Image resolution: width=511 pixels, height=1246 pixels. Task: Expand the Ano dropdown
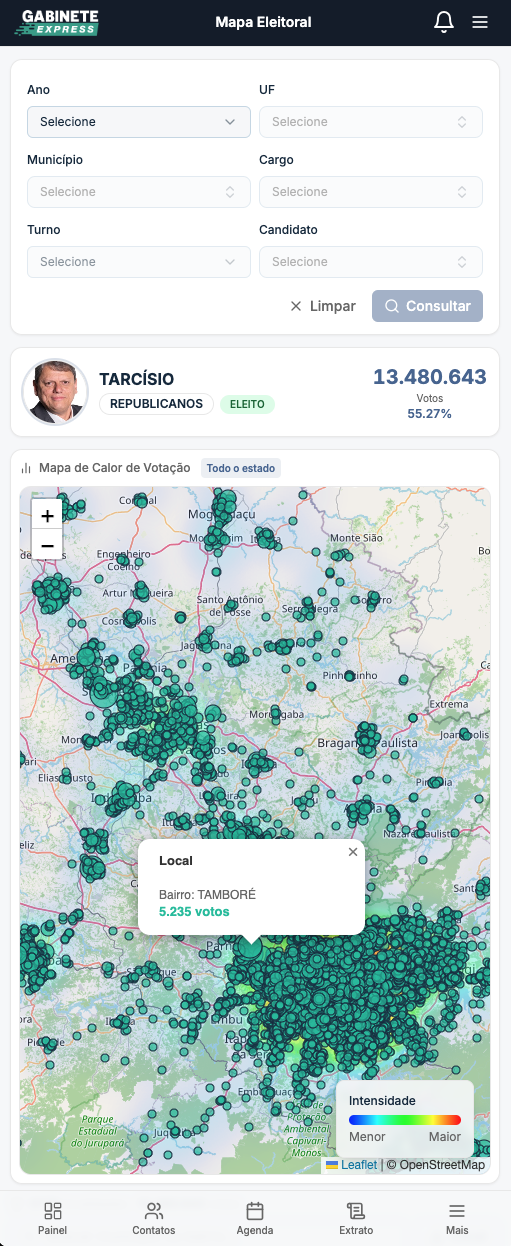coord(139,122)
